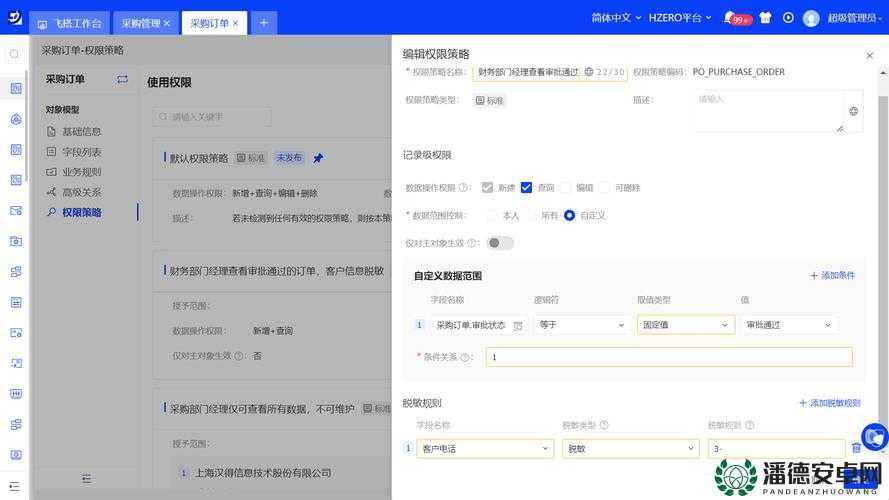Image resolution: width=889 pixels, height=500 pixels.
Task: Click the globe icon beside description box
Action: 853,111
